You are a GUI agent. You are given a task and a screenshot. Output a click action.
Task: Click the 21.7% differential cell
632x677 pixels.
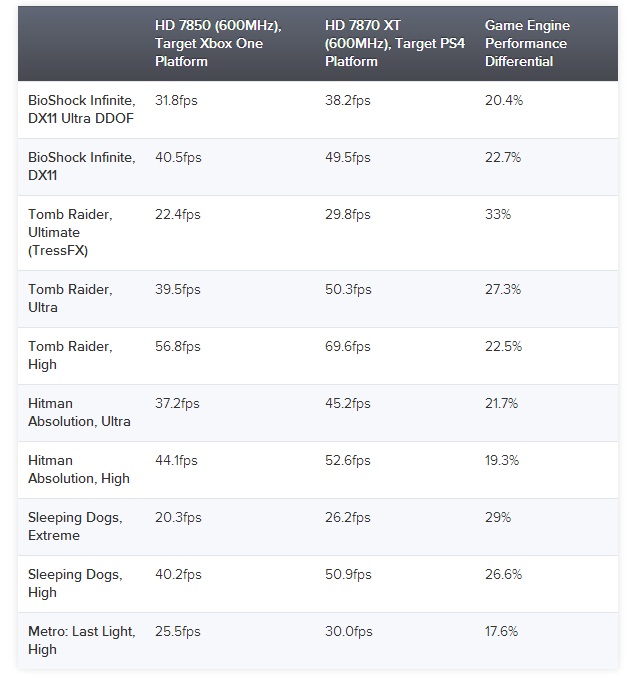[503, 404]
